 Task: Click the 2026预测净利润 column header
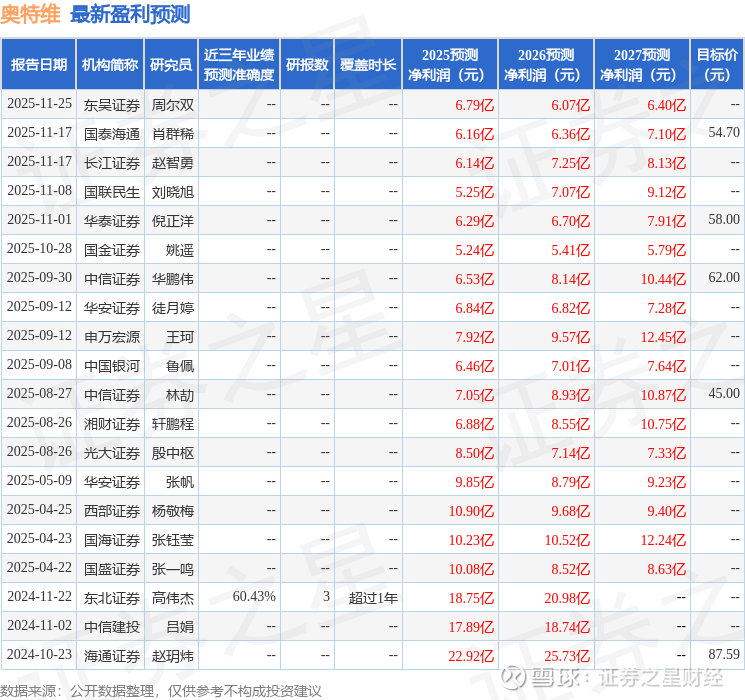point(546,64)
